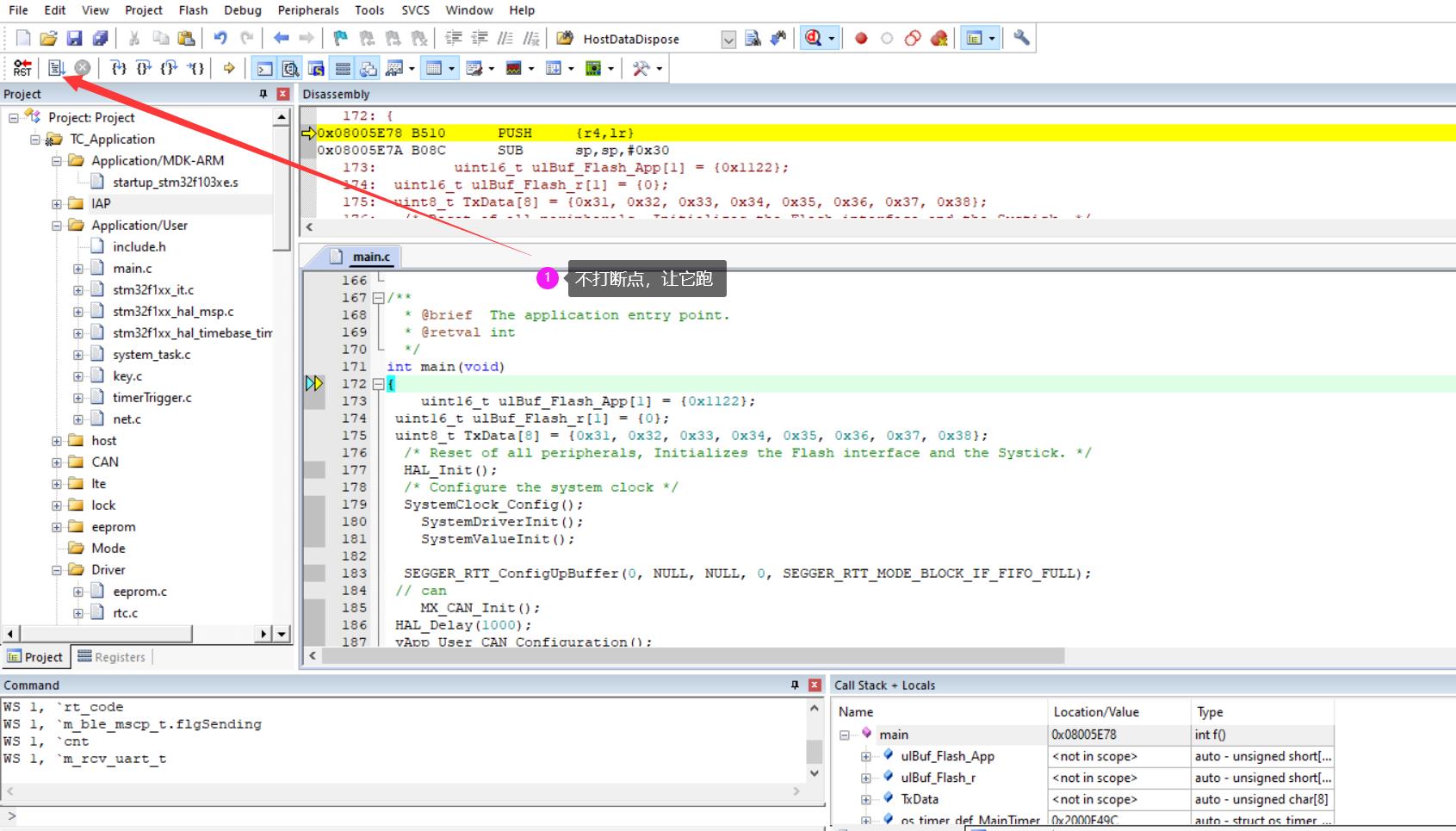This screenshot has height=831, width=1456.
Task: Toggle enable/disable breakpoint hollow circle
Action: (x=887, y=38)
